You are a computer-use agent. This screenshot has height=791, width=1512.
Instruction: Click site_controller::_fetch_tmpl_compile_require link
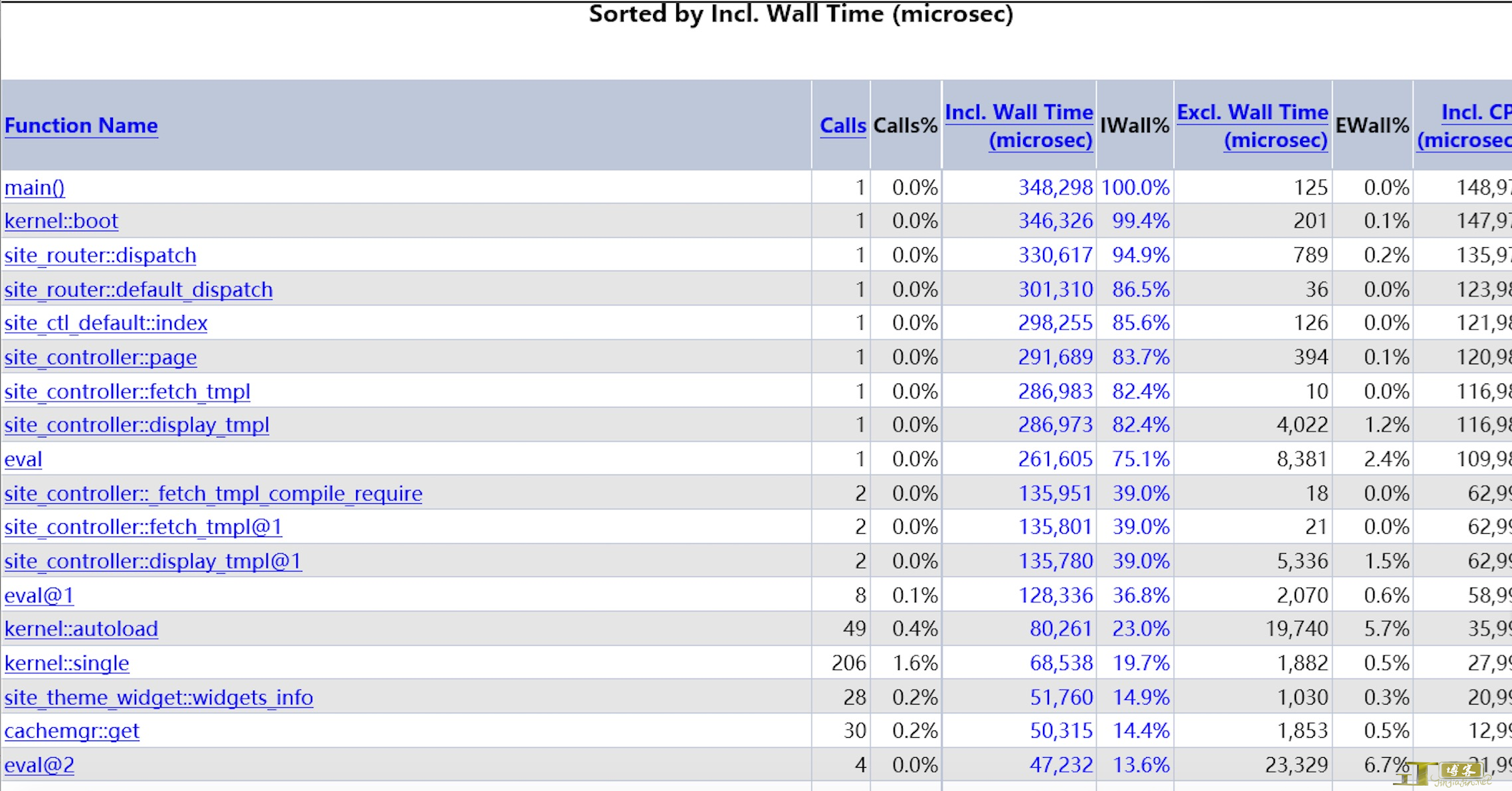[x=213, y=495]
